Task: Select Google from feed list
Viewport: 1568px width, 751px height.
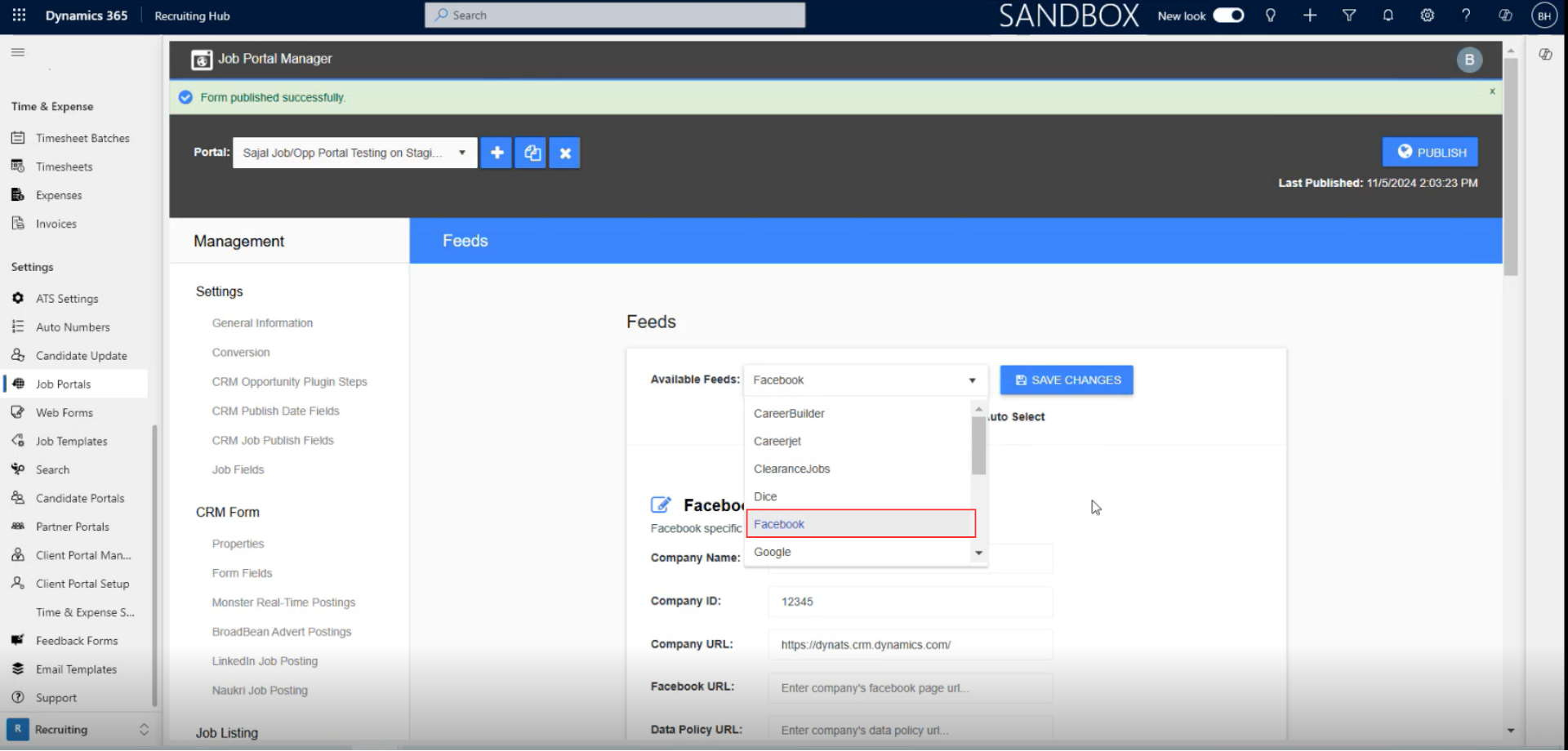Action: point(857,553)
